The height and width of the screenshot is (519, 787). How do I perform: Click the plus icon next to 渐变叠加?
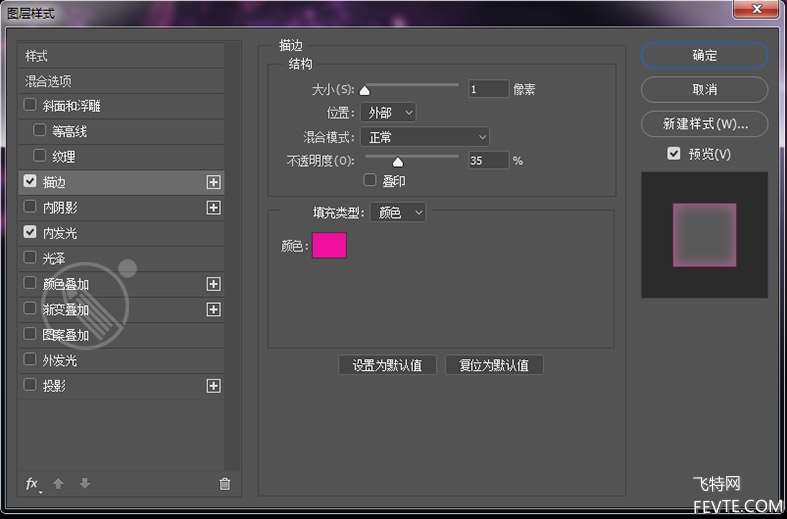coord(213,310)
